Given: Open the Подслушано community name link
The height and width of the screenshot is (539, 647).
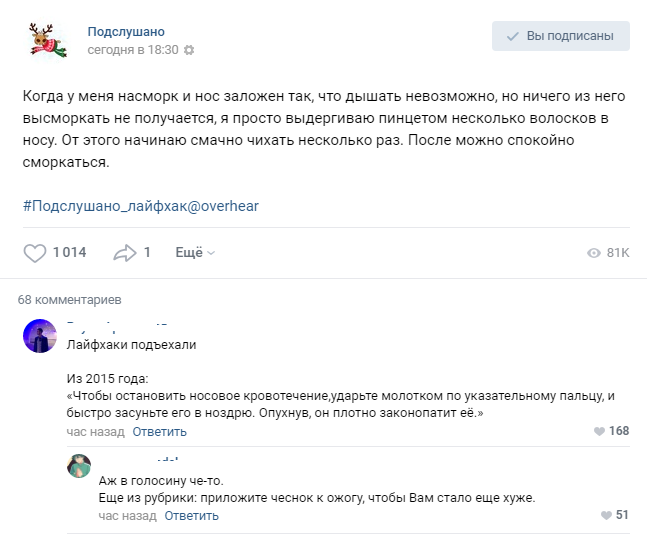Looking at the screenshot, I should (x=126, y=31).
